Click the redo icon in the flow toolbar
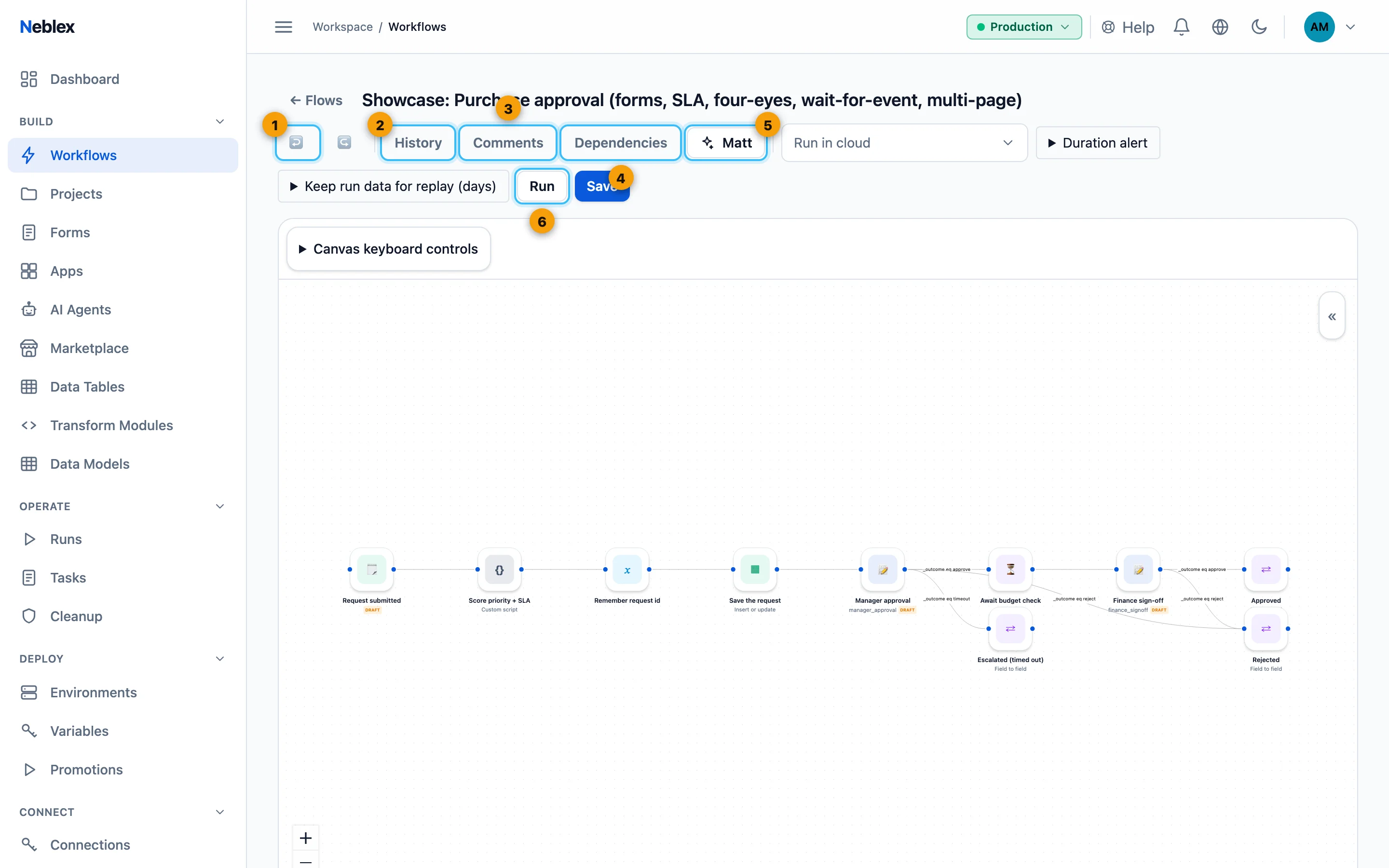This screenshot has width=1389, height=868. [x=344, y=142]
